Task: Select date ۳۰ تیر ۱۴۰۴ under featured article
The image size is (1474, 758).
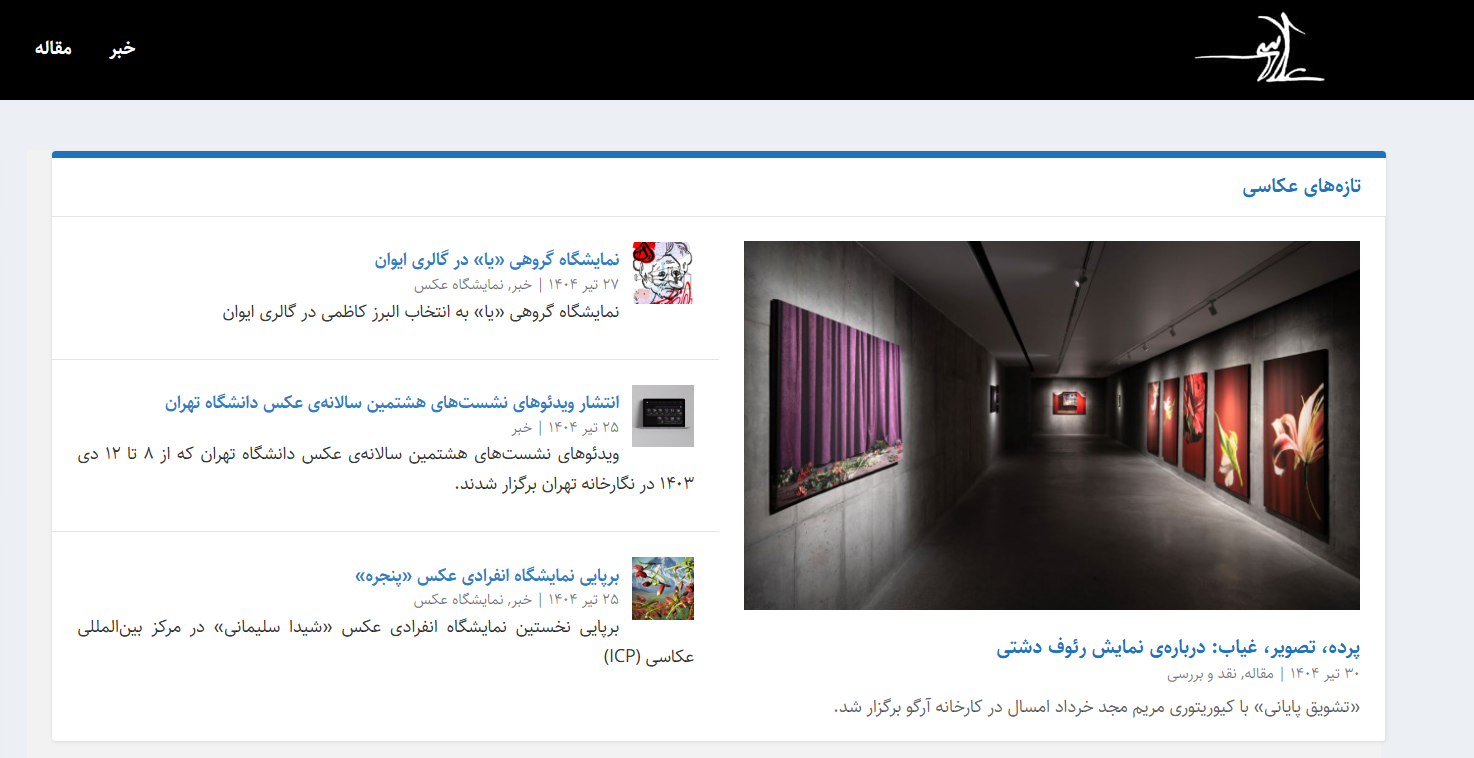Action: coord(1325,674)
